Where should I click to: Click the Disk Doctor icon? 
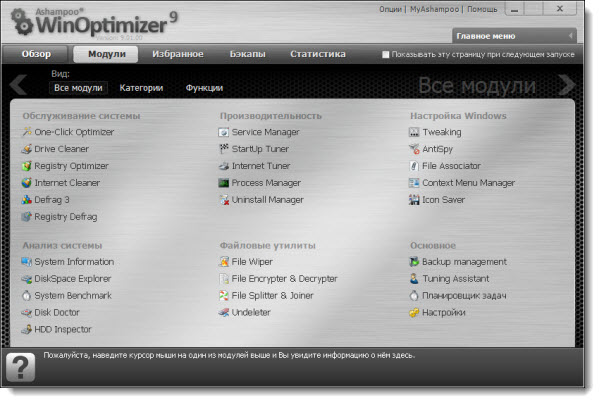coord(27,312)
